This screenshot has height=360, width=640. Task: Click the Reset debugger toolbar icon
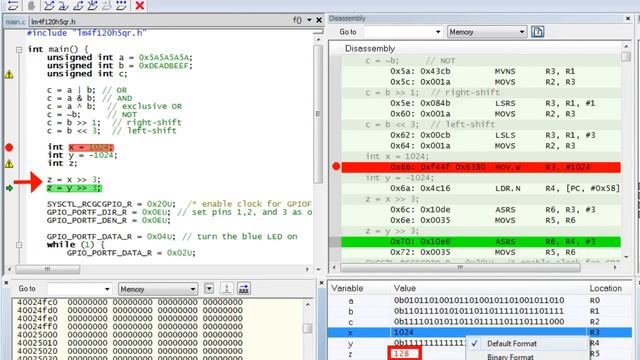[13, 5]
